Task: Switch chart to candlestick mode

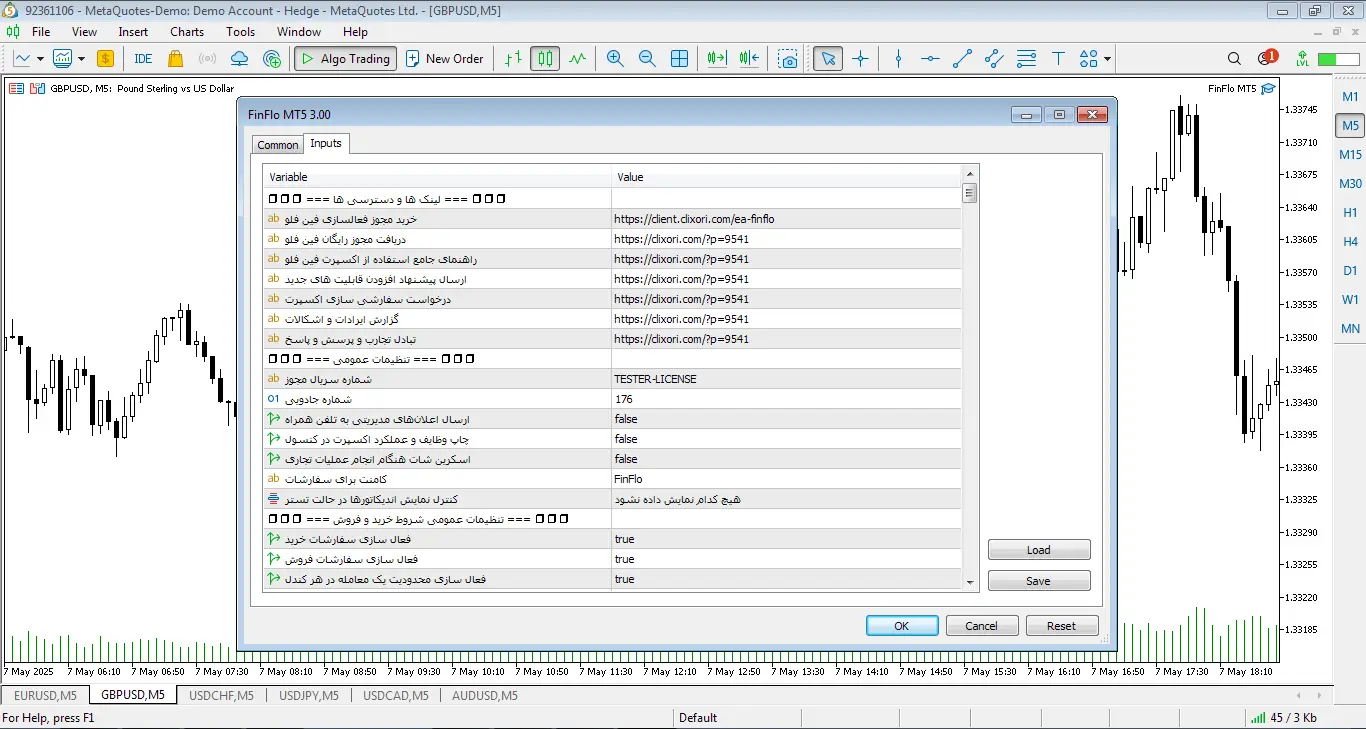Action: [x=545, y=59]
